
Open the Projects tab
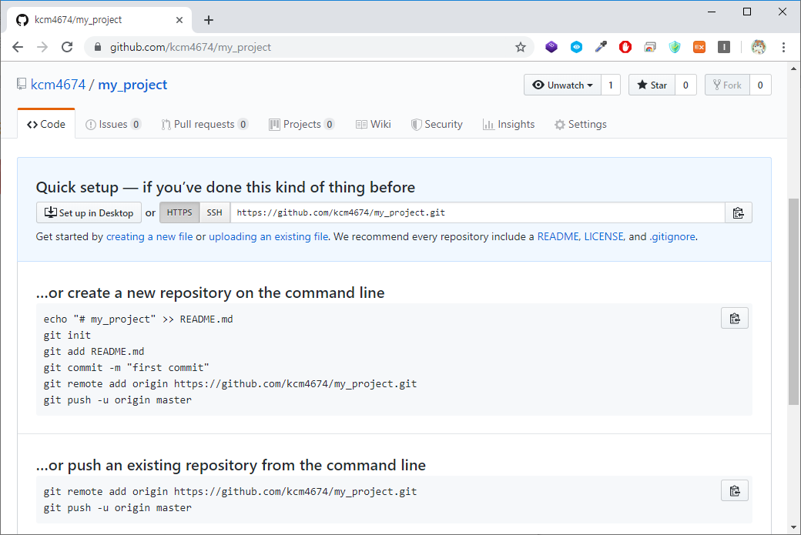pos(301,124)
